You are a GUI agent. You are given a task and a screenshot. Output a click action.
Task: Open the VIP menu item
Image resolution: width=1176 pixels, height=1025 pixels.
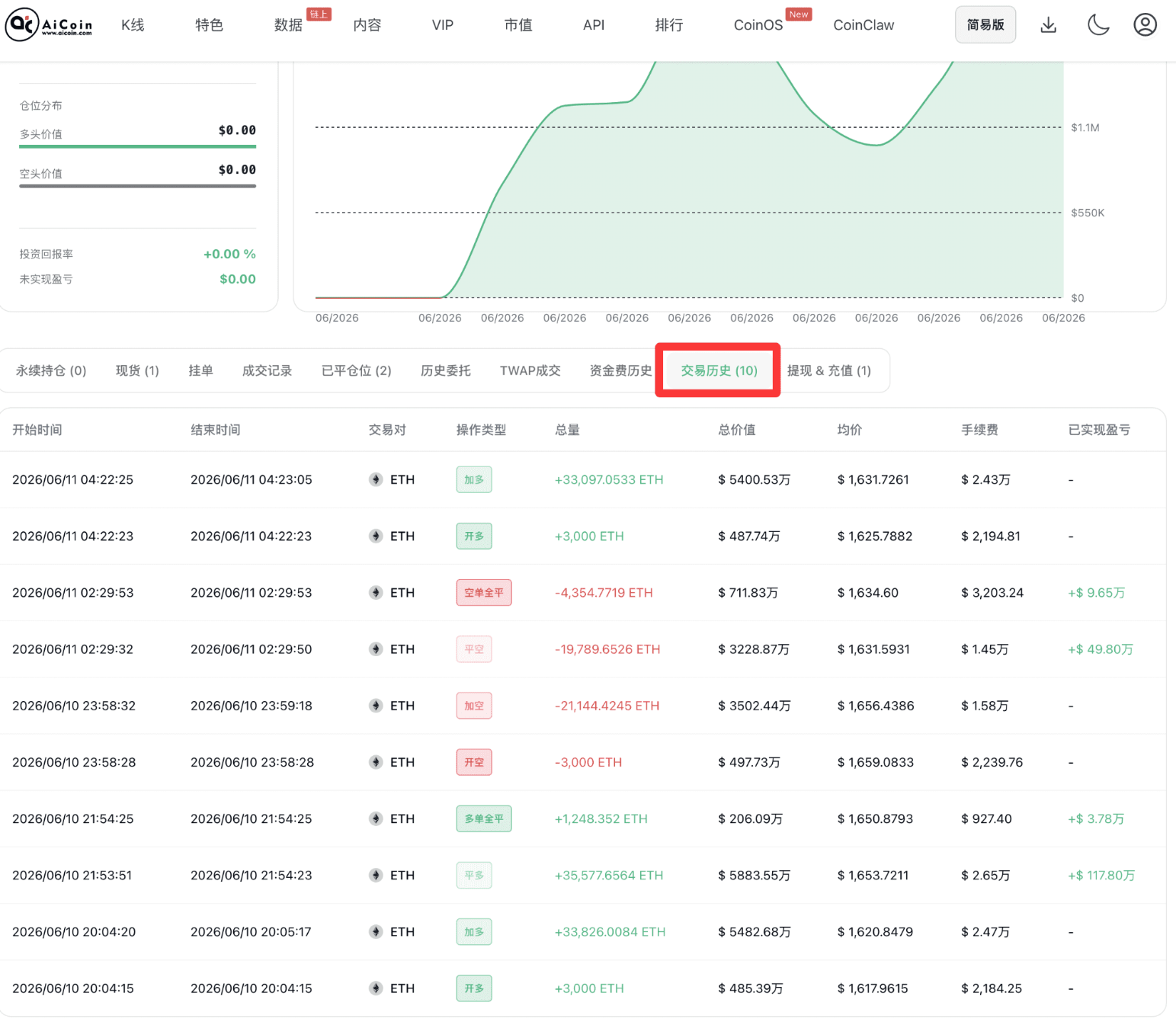pyautogui.click(x=443, y=25)
